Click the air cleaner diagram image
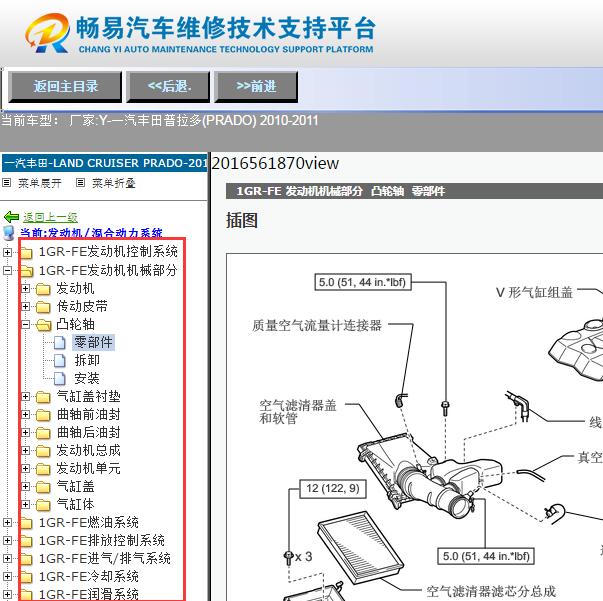Screen dimensions: 603x601 [x=415, y=427]
